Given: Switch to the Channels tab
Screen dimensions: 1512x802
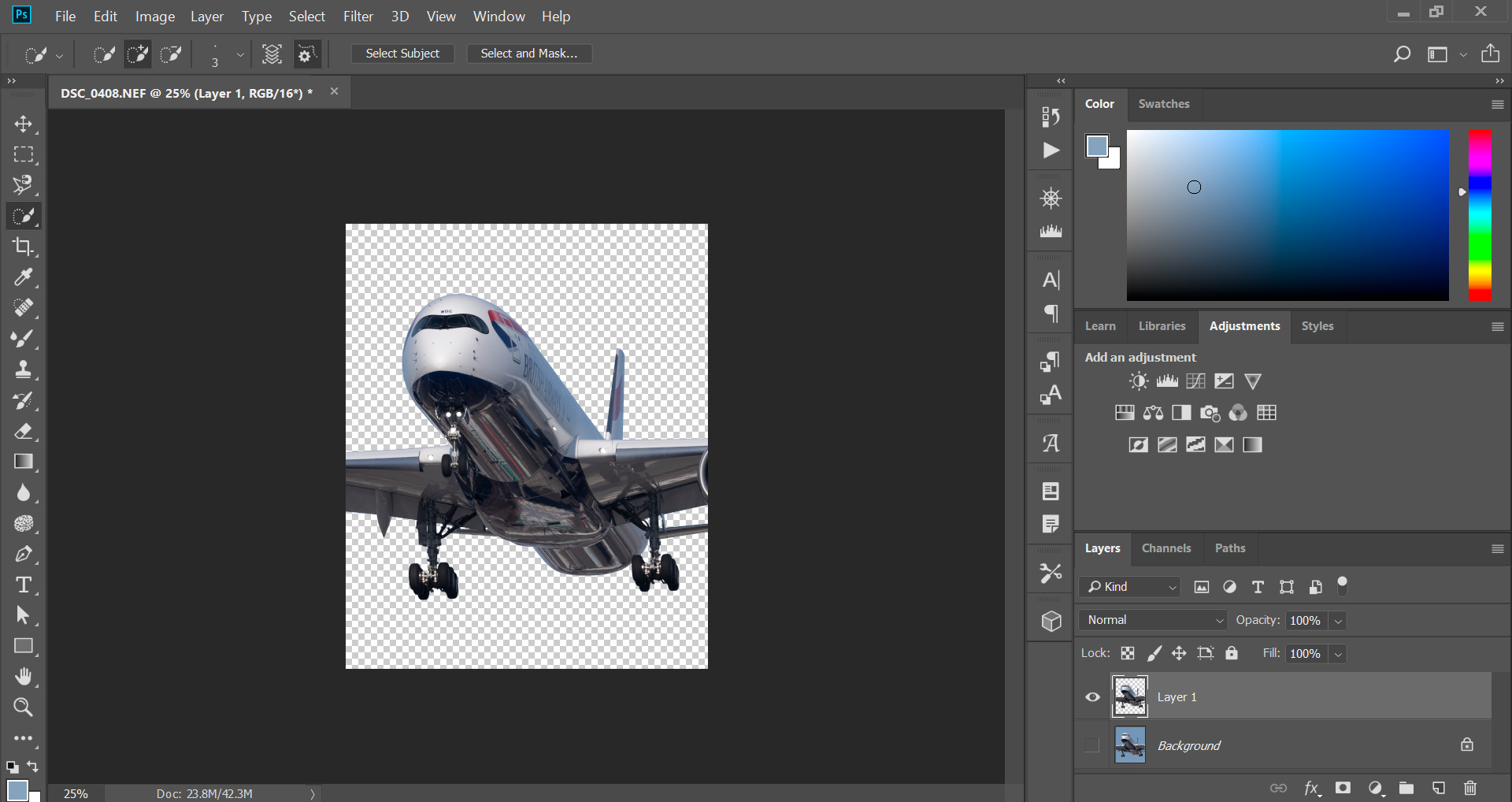Looking at the screenshot, I should click(x=1166, y=548).
